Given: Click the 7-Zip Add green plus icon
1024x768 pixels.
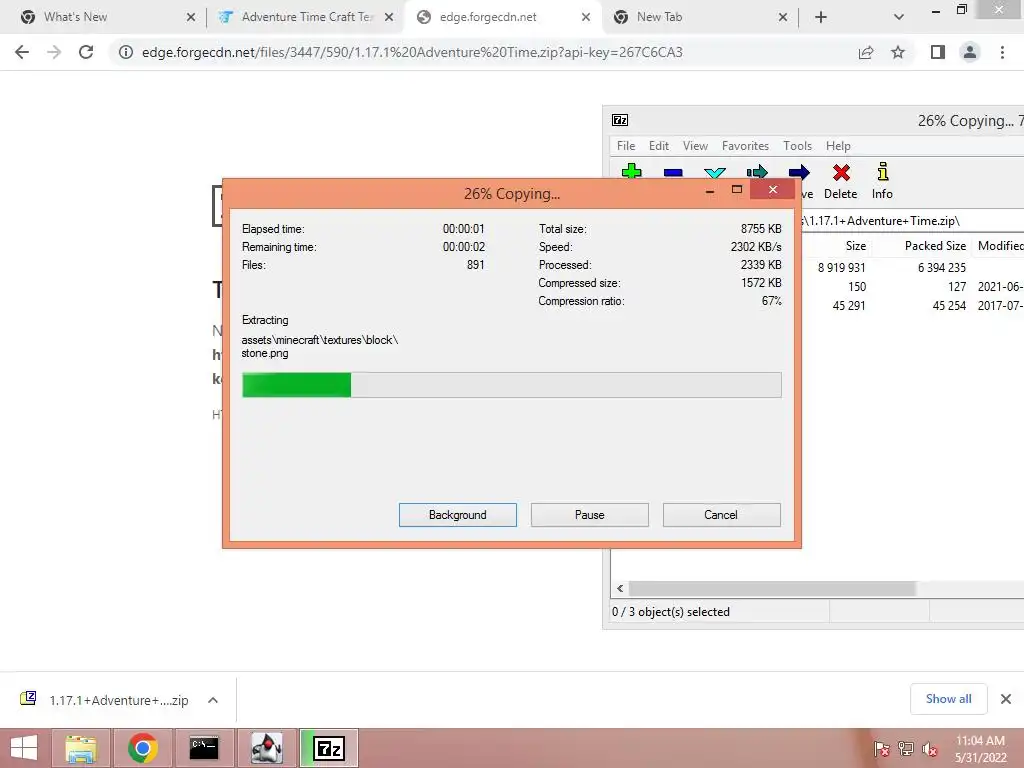Looking at the screenshot, I should tap(632, 172).
